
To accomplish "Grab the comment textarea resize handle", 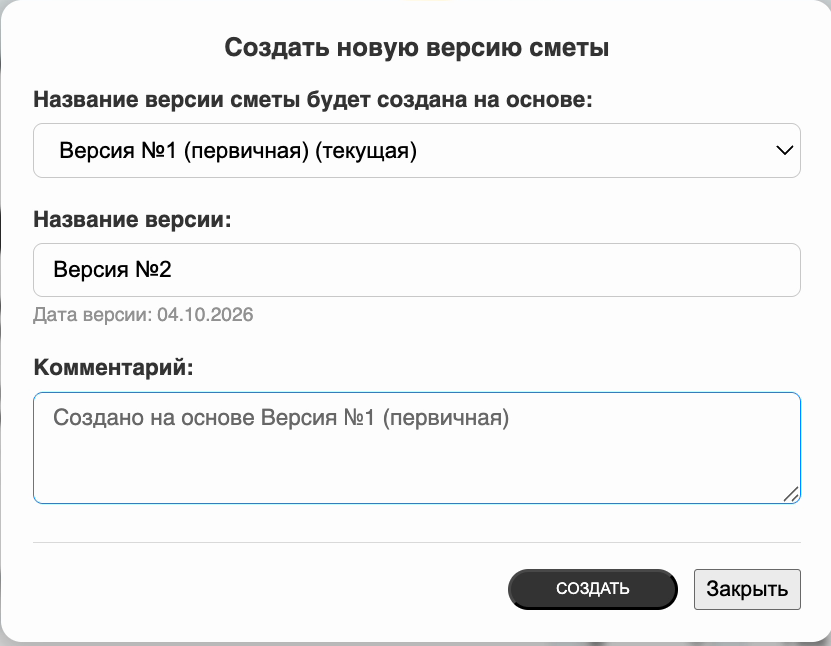I will click(791, 494).
